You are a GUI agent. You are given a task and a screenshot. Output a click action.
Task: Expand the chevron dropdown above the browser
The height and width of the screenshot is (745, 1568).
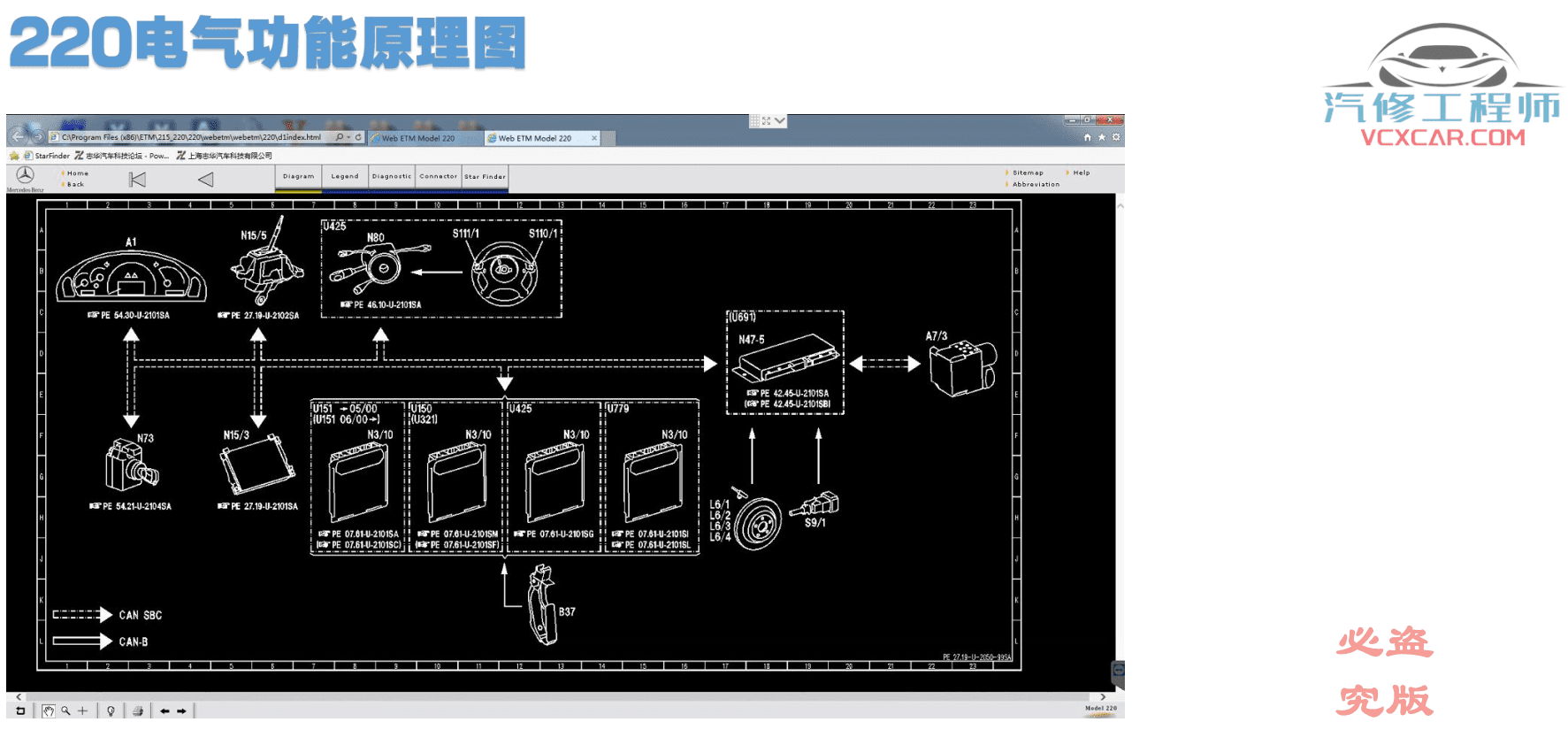pos(780,121)
